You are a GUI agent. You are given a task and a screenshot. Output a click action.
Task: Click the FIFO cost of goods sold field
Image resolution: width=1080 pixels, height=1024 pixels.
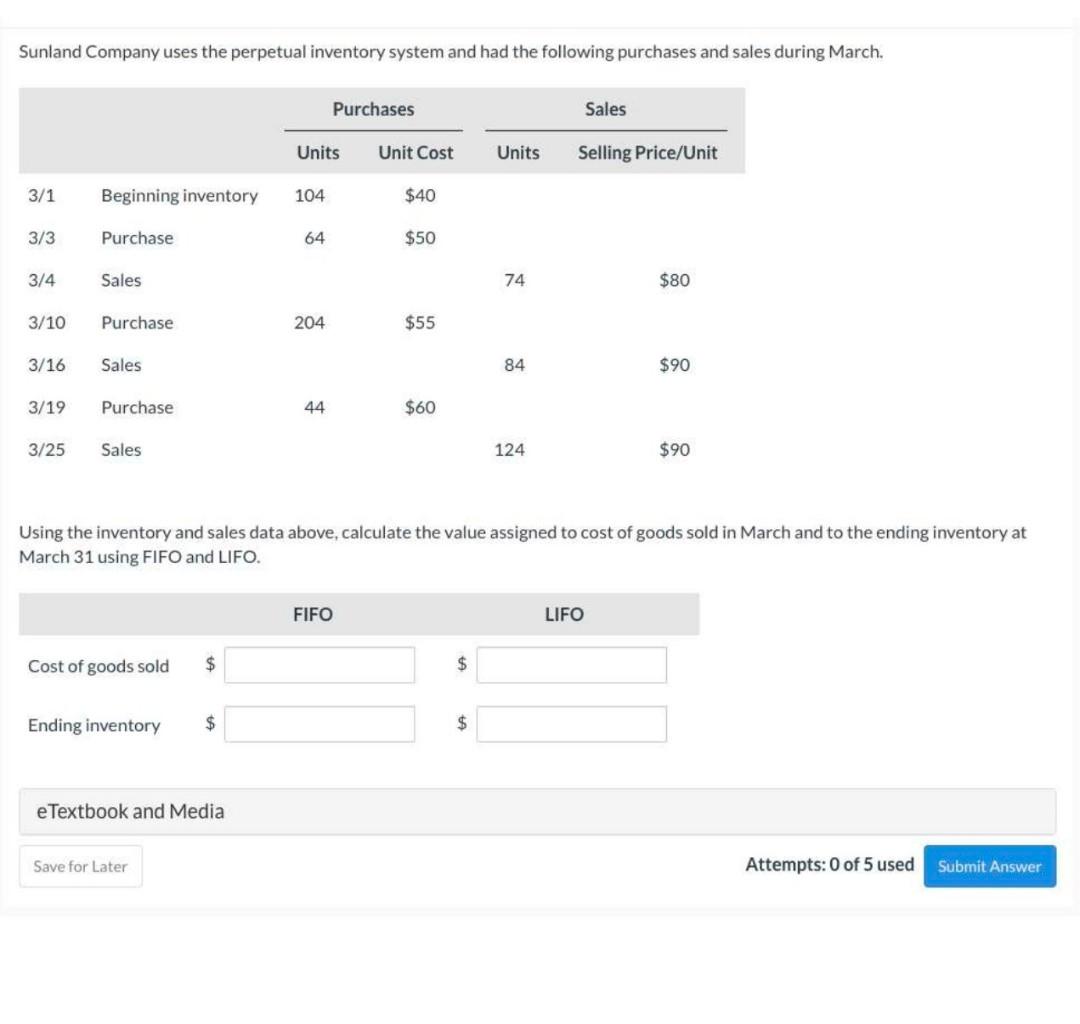(x=319, y=665)
